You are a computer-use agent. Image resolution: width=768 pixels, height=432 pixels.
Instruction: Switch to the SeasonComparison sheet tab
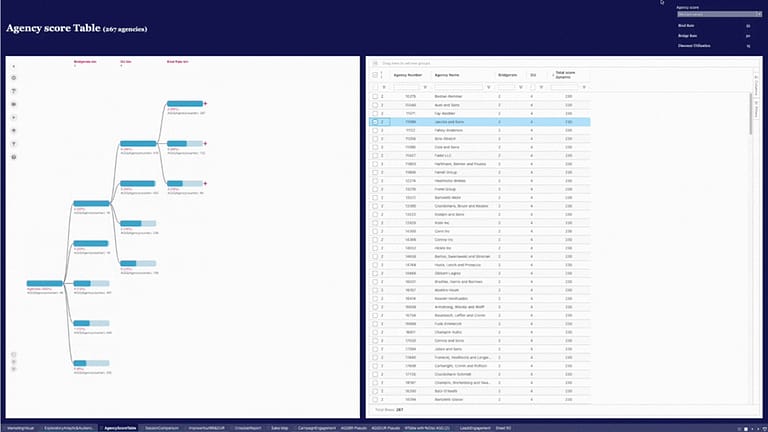(x=161, y=427)
